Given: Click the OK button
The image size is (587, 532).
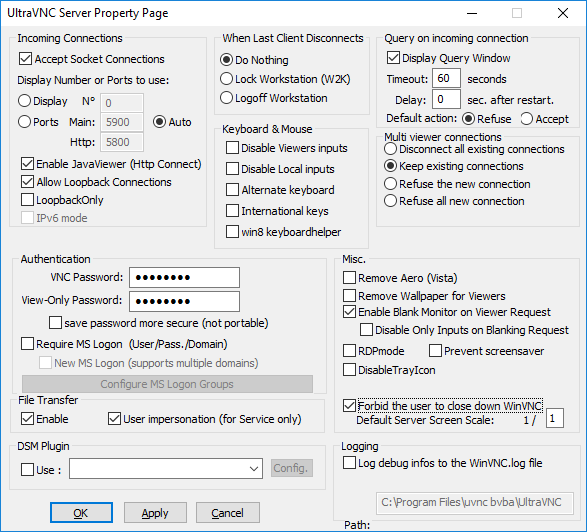Looking at the screenshot, I should tap(81, 513).
